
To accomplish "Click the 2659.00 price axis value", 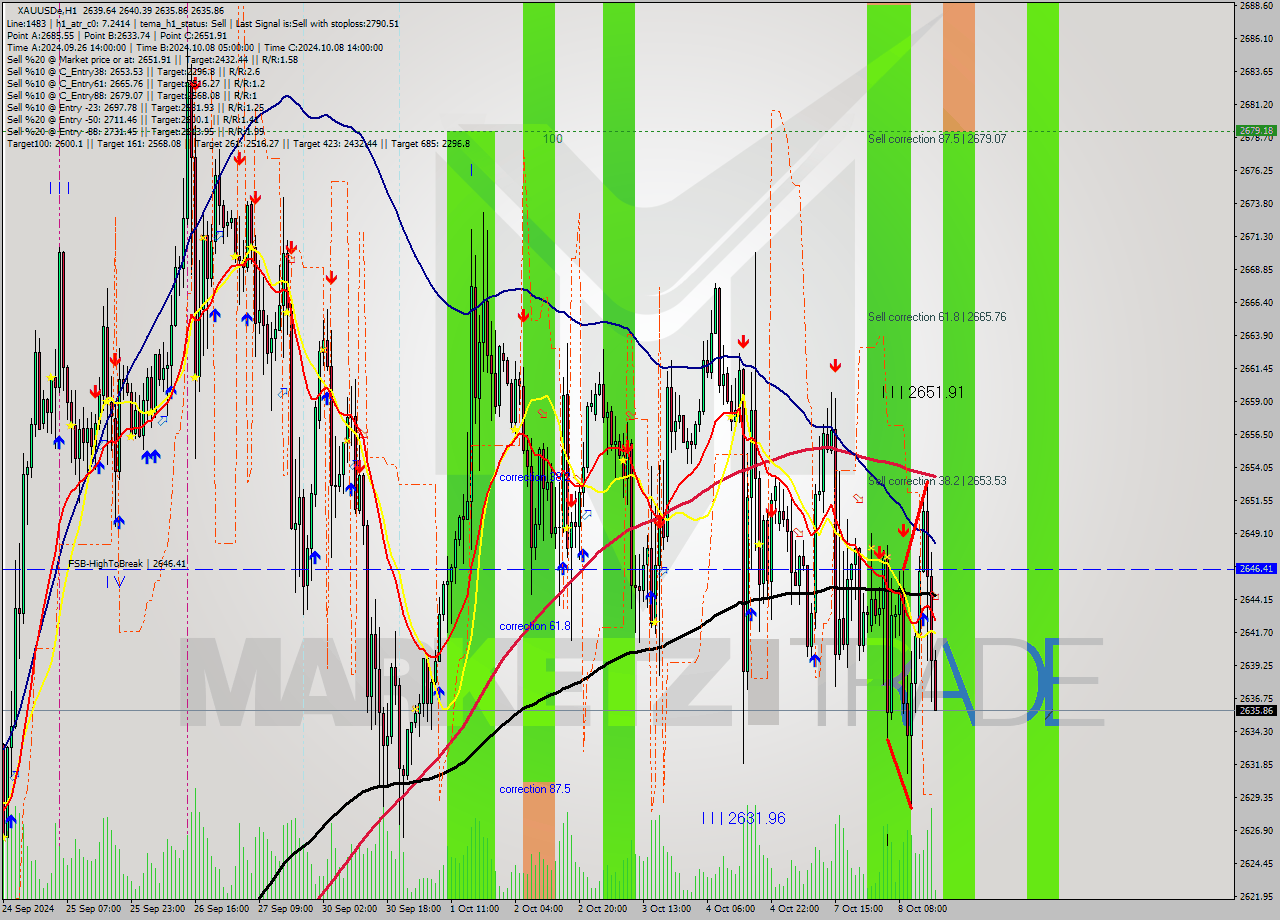I will point(1255,401).
